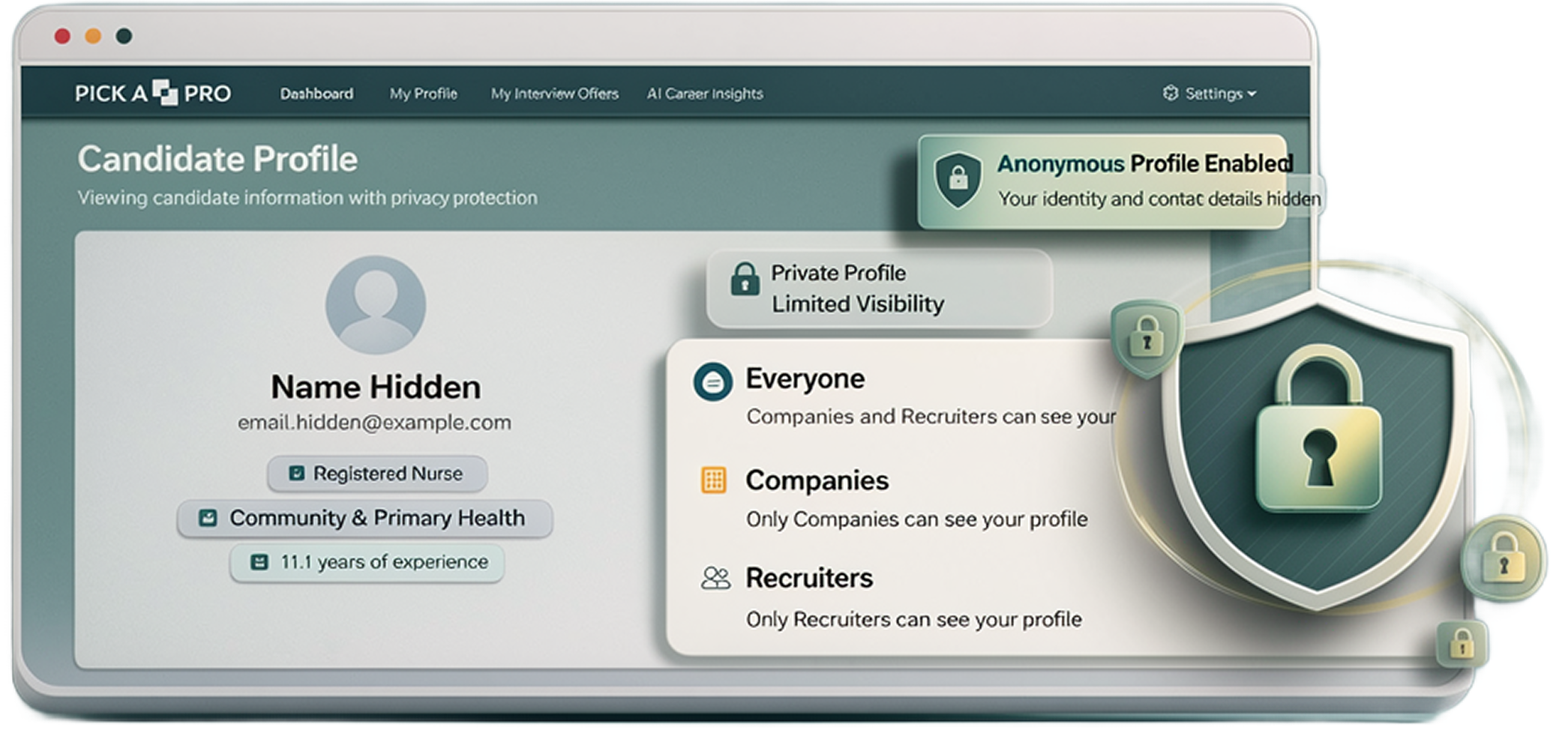1568x739 pixels.
Task: Choose Recruiters-only visibility setting
Action: pos(808,577)
